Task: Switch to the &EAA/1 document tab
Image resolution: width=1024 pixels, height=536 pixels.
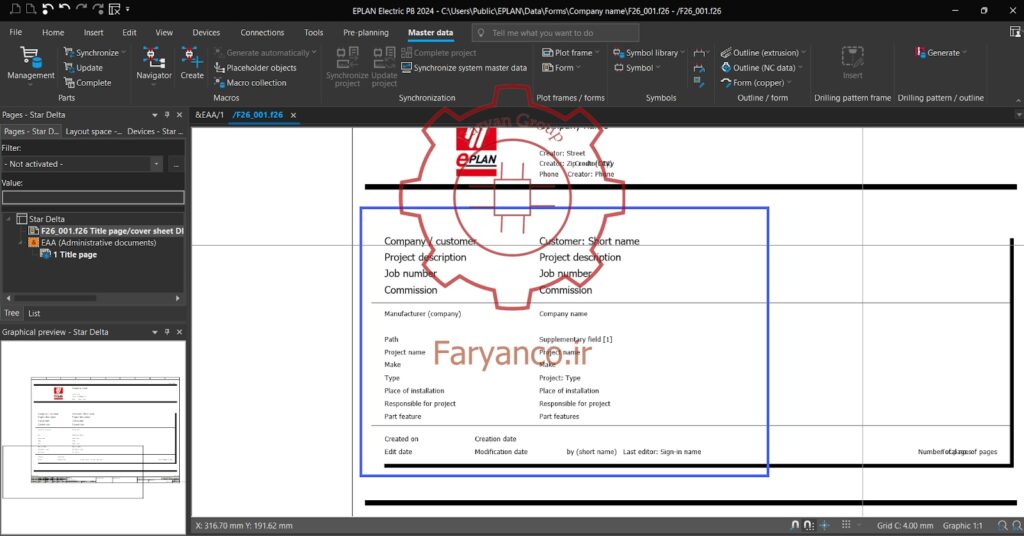Action: (209, 115)
